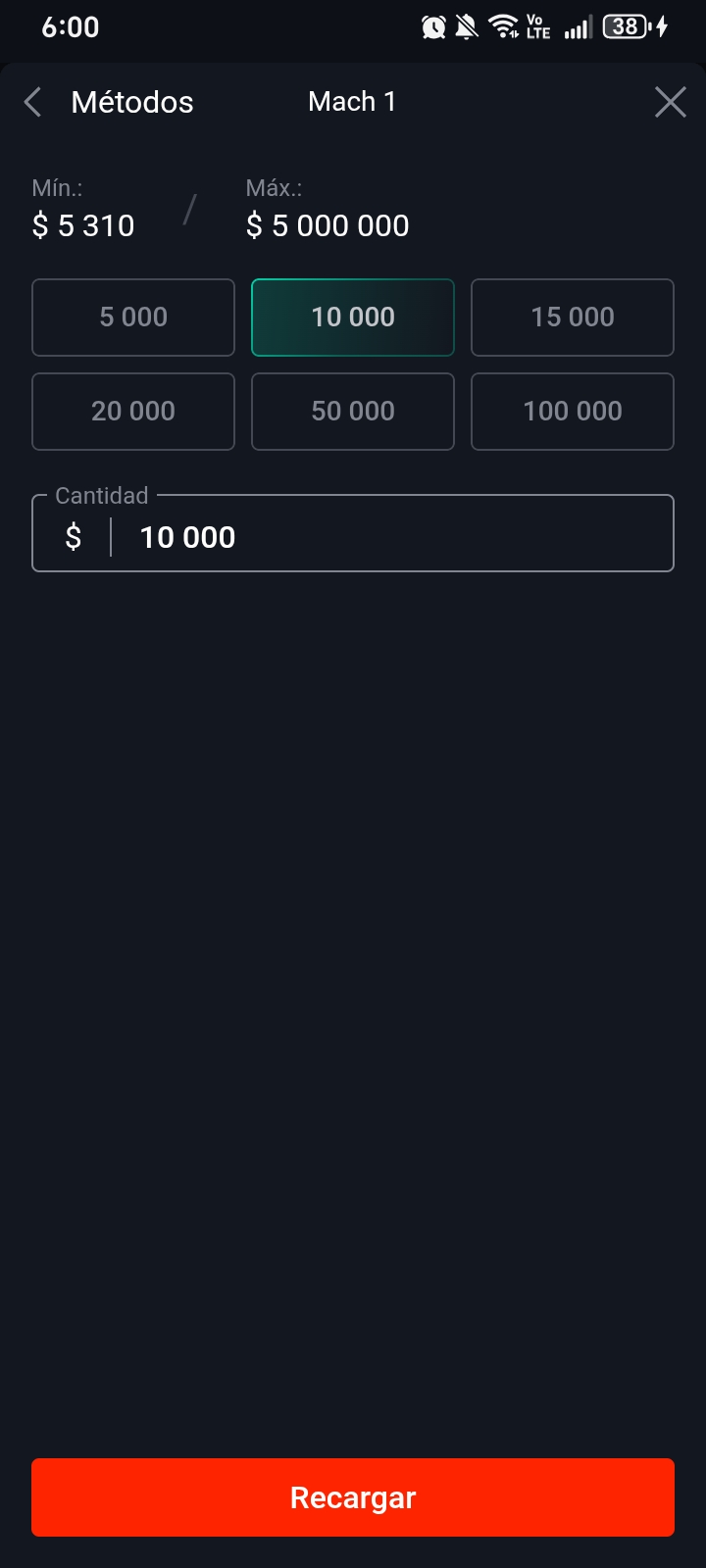Tap the alarm clock status icon

click(x=433, y=27)
